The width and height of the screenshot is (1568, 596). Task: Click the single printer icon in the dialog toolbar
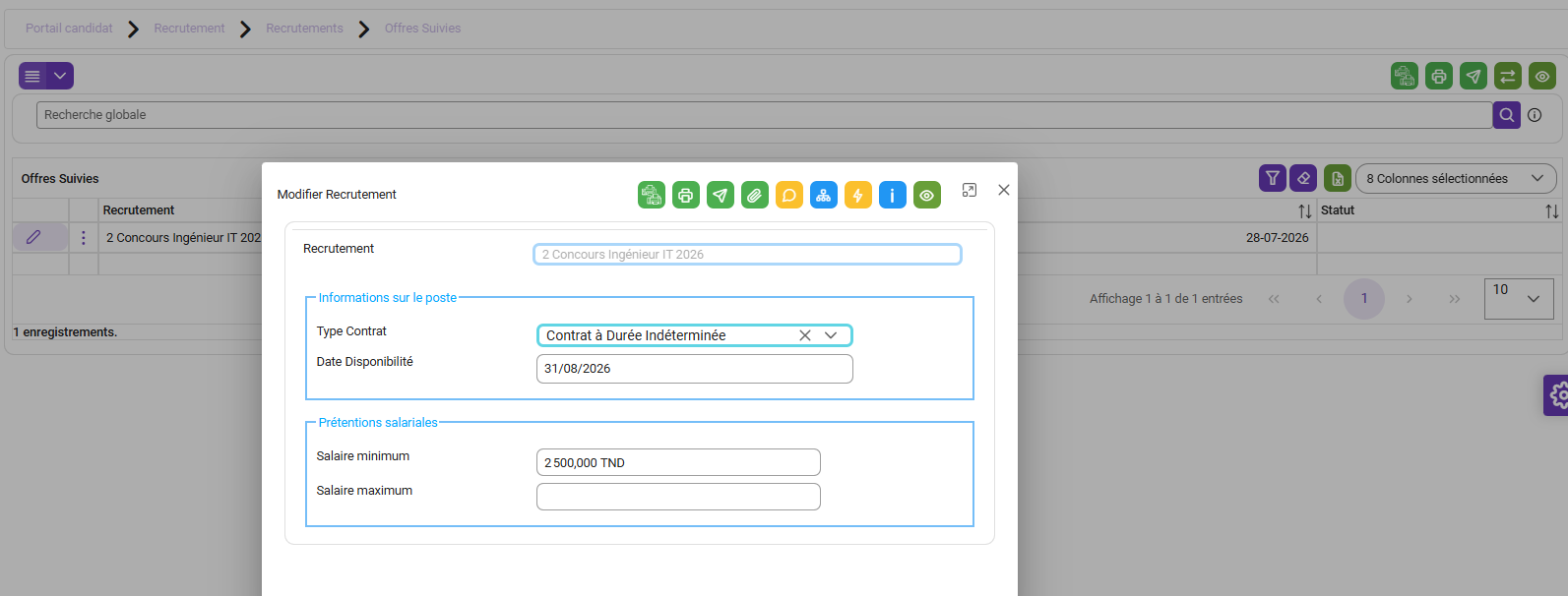686,195
